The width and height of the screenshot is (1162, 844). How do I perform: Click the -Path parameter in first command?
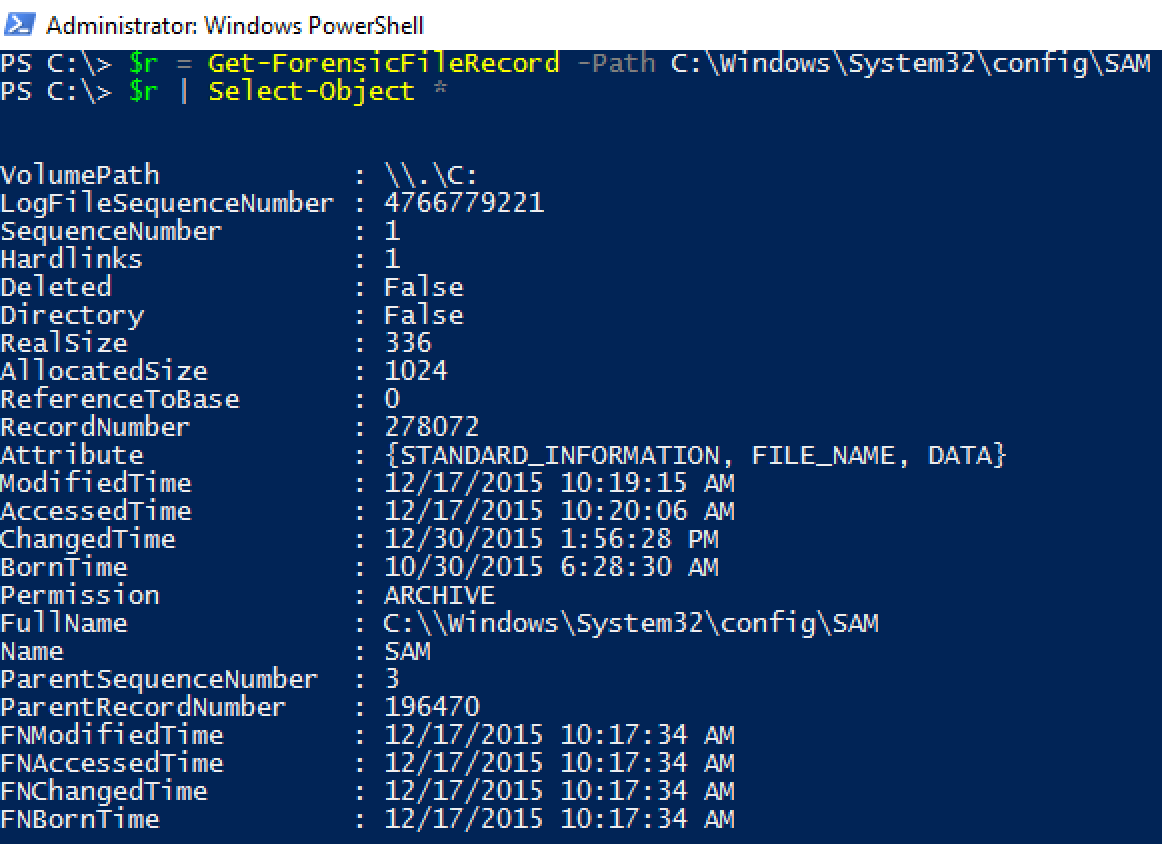coord(615,63)
